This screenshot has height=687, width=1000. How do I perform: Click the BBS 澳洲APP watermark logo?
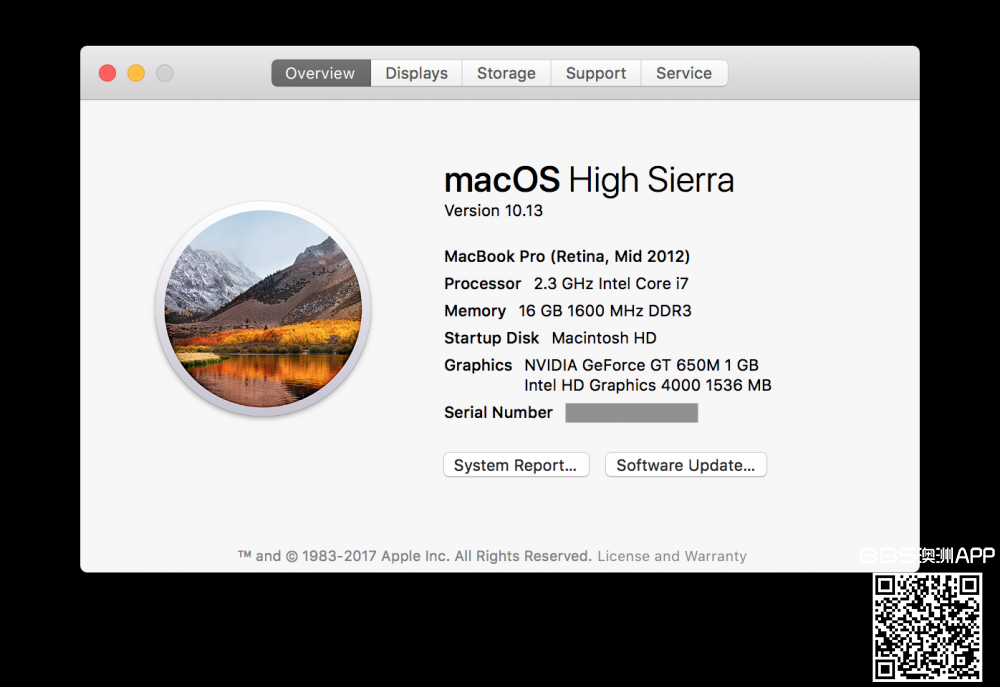click(x=927, y=555)
